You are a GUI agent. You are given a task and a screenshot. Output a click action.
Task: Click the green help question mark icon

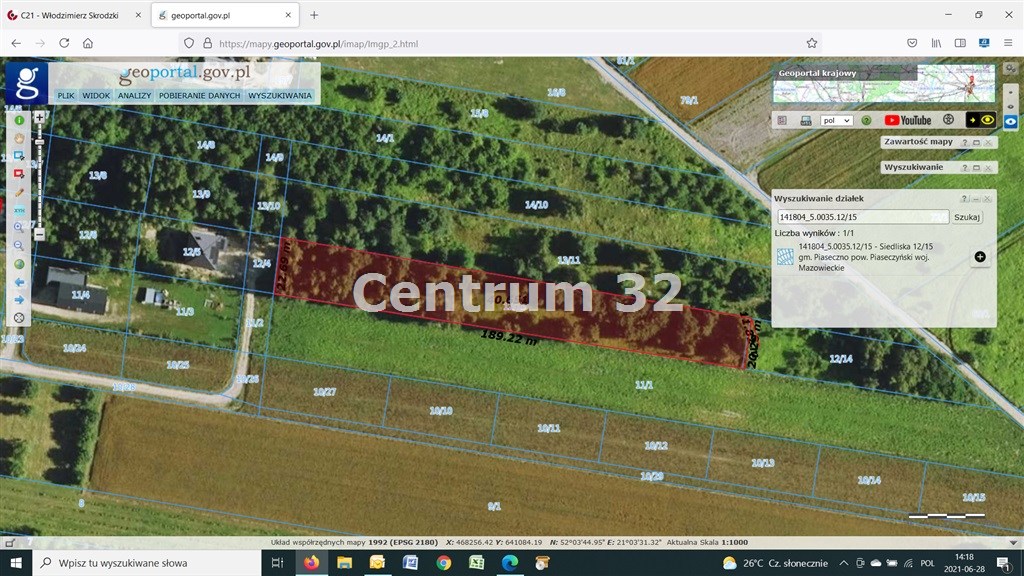point(866,120)
